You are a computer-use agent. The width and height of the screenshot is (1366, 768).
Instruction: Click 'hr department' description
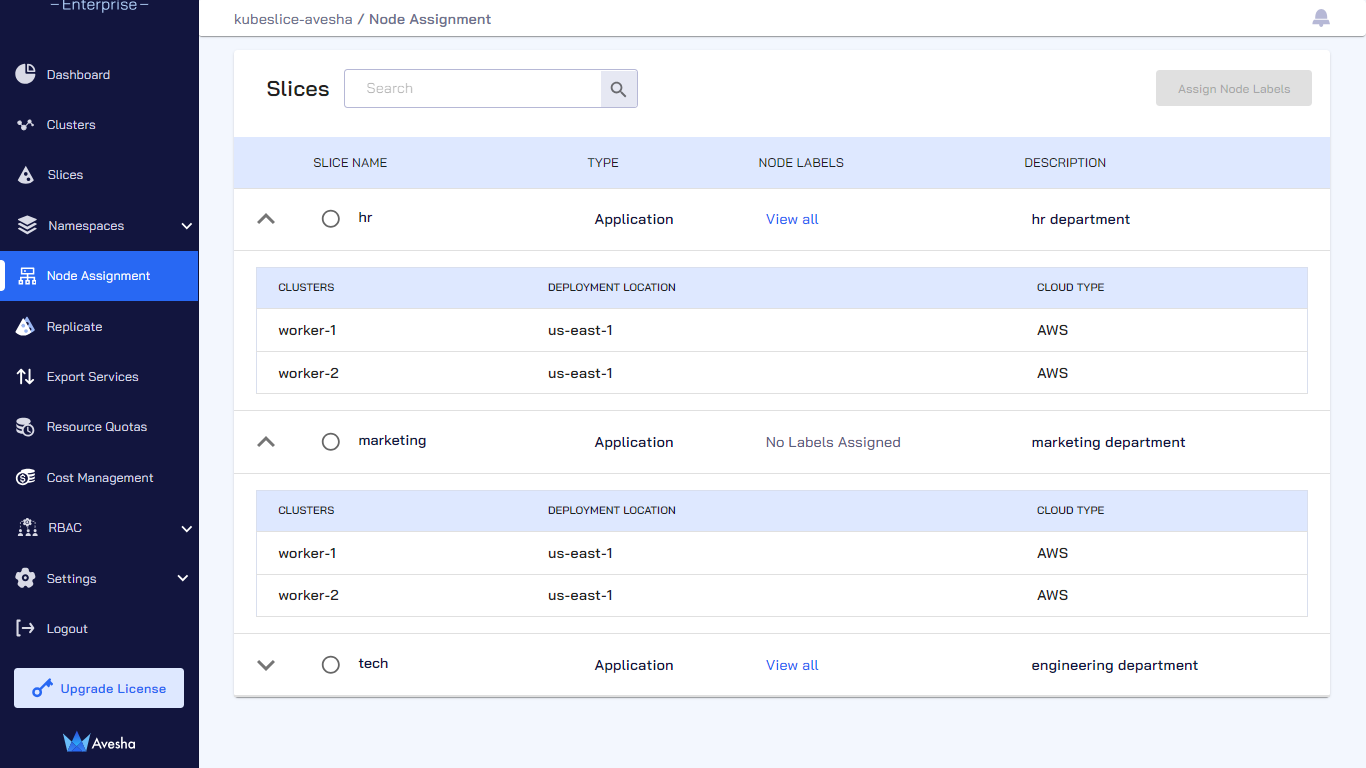click(x=1081, y=219)
